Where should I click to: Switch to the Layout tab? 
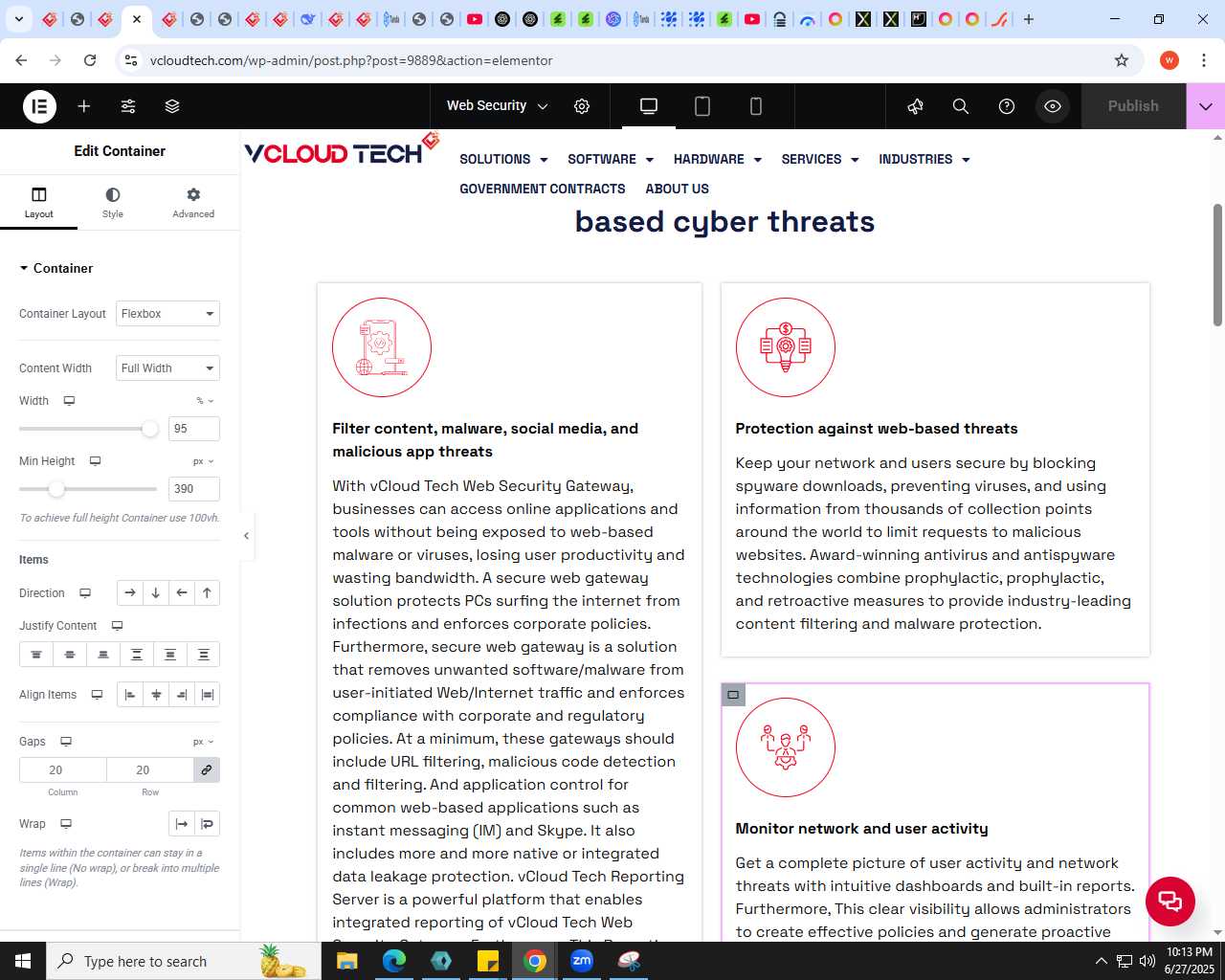point(39,202)
